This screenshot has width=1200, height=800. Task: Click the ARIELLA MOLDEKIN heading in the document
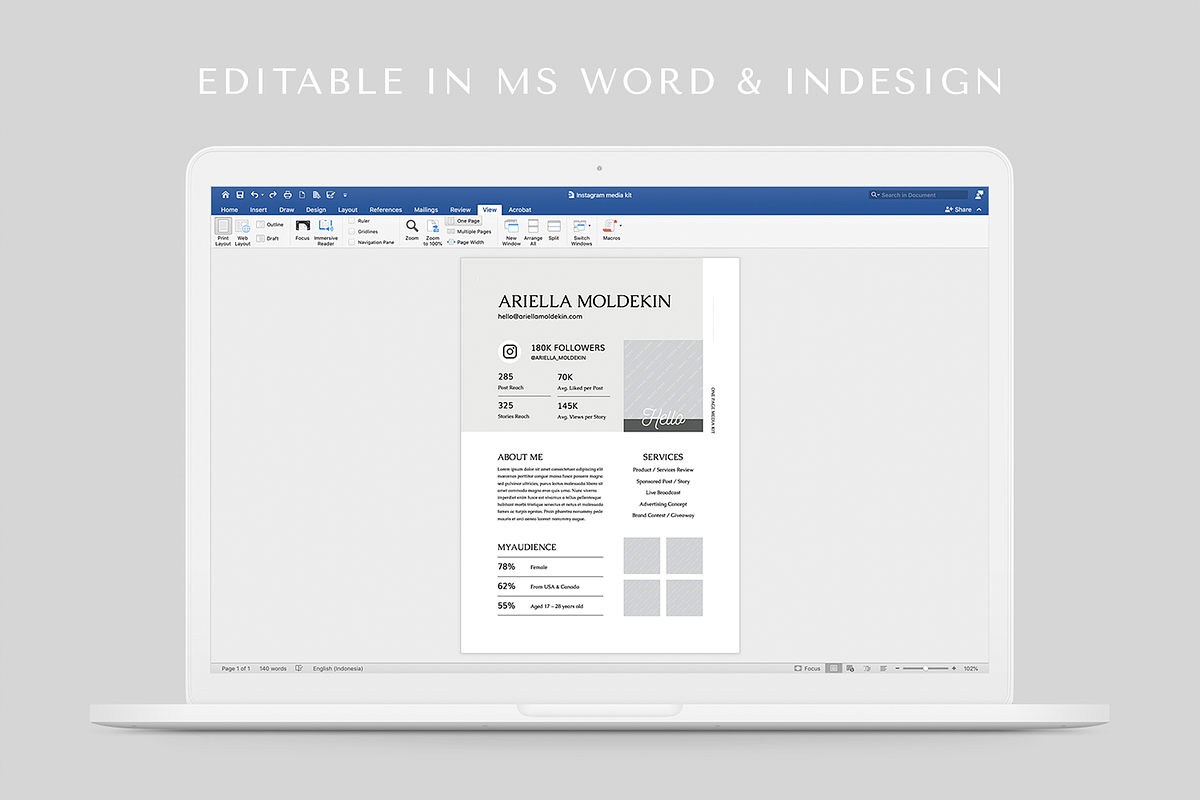[x=584, y=301]
